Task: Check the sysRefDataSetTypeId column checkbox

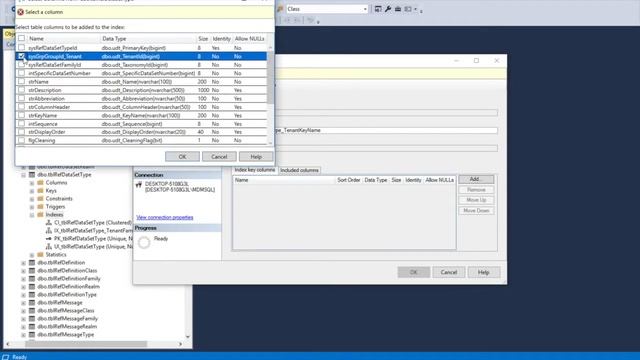Action: click(21, 48)
